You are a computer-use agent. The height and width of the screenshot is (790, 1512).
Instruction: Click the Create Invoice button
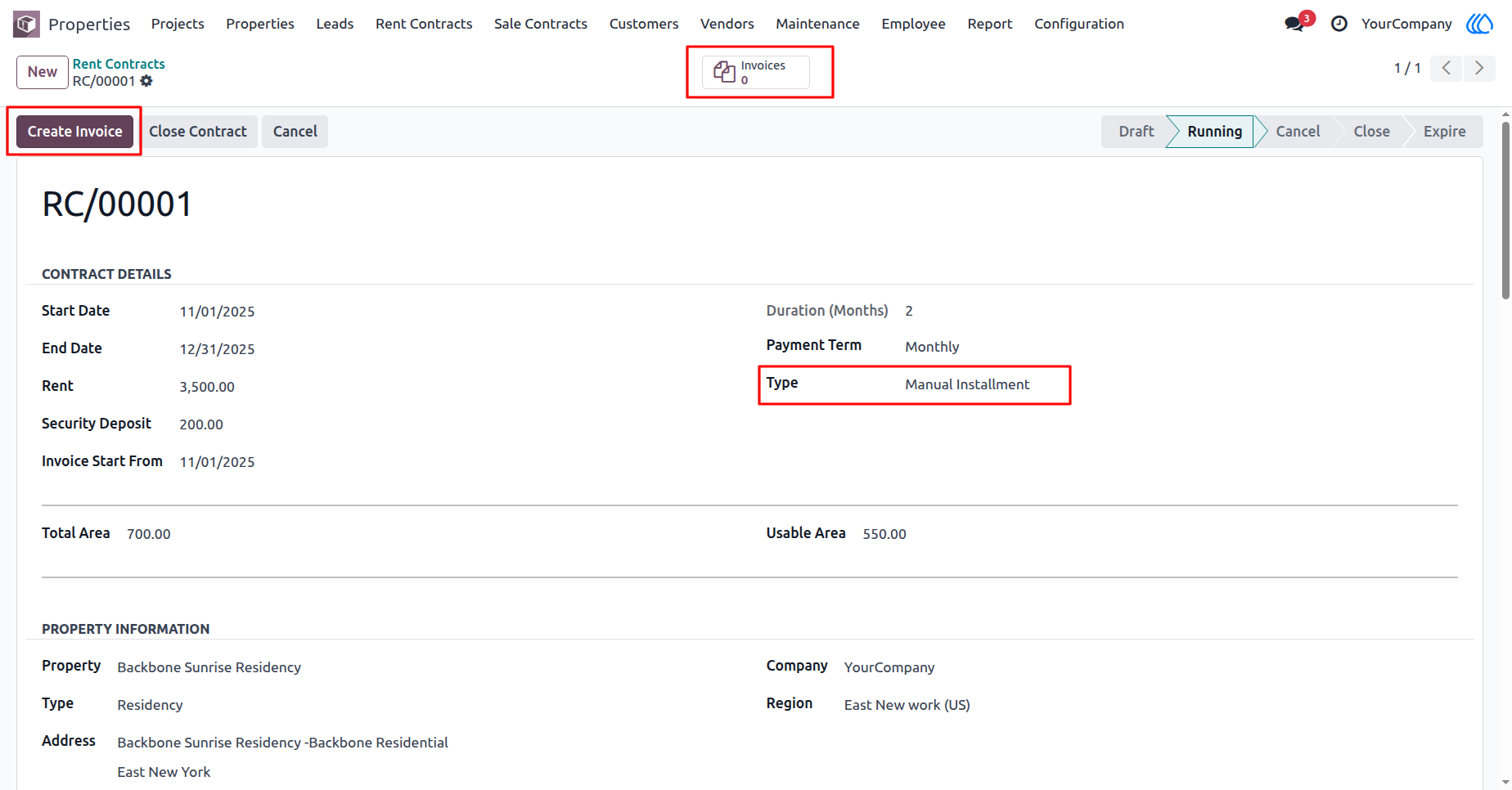(74, 132)
